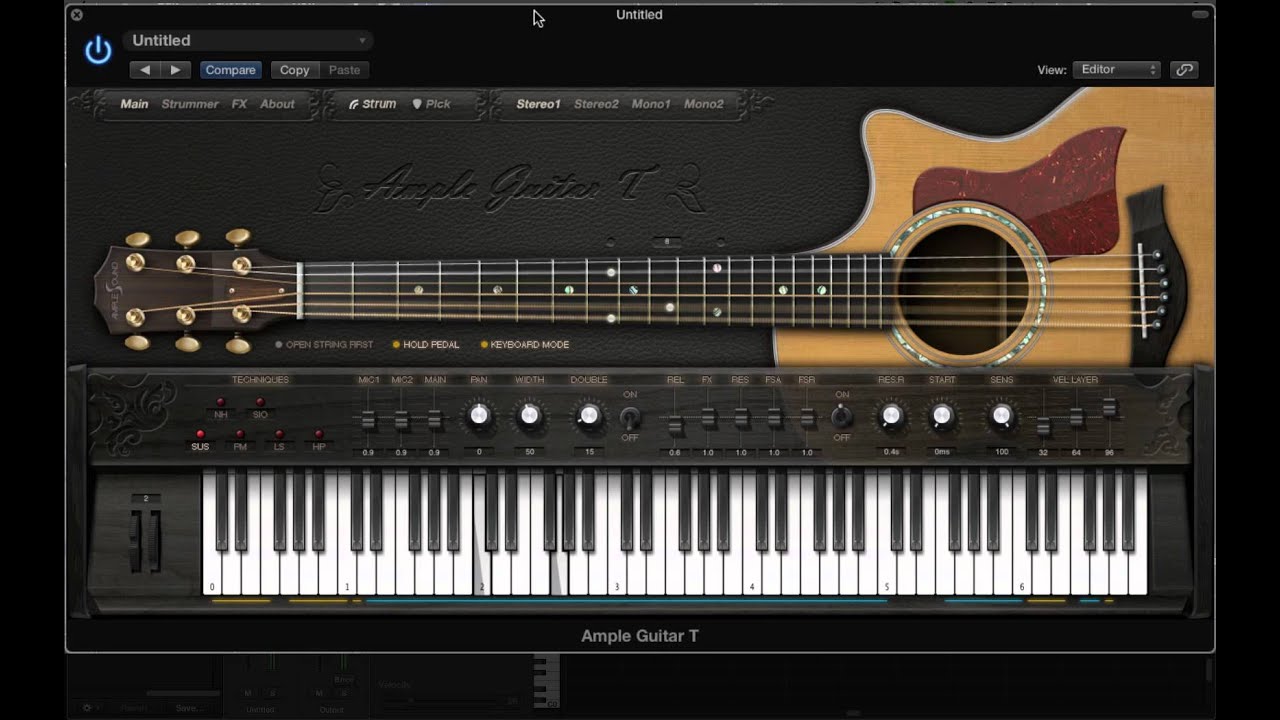Flip the ON/OFF switch next to FSR
Screen dimensions: 1280x720
[x=842, y=416]
